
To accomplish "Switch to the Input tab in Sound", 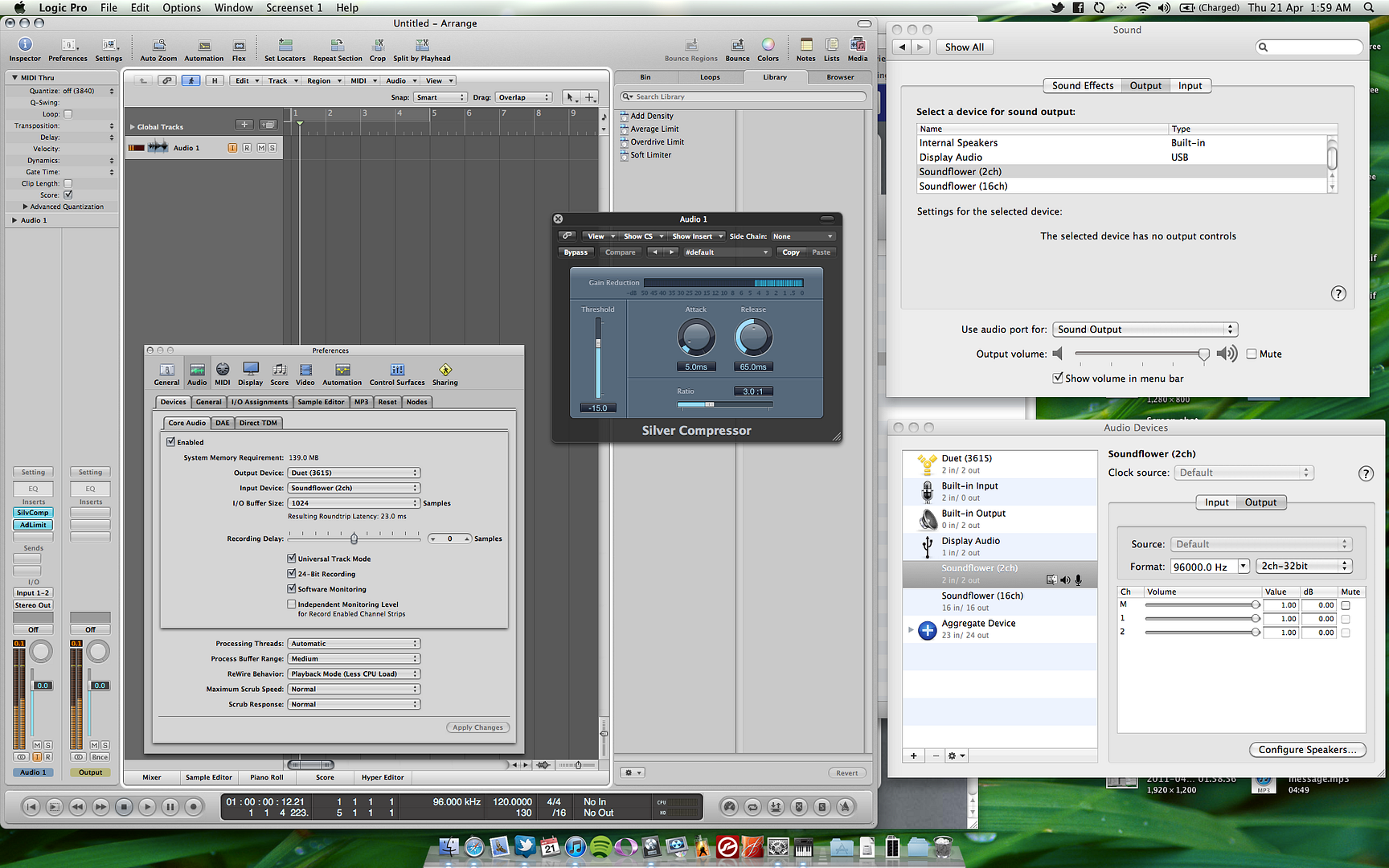I will pyautogui.click(x=1190, y=86).
